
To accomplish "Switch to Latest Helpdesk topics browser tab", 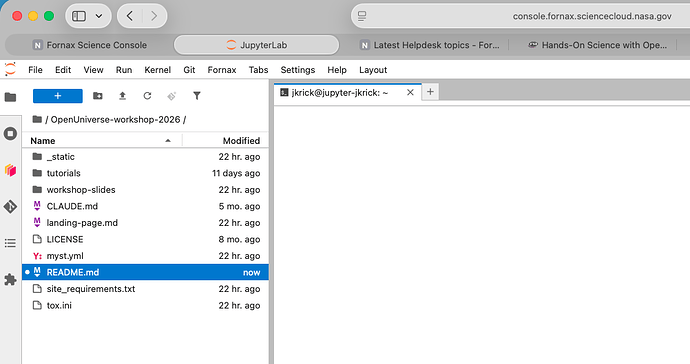I will pos(429,45).
